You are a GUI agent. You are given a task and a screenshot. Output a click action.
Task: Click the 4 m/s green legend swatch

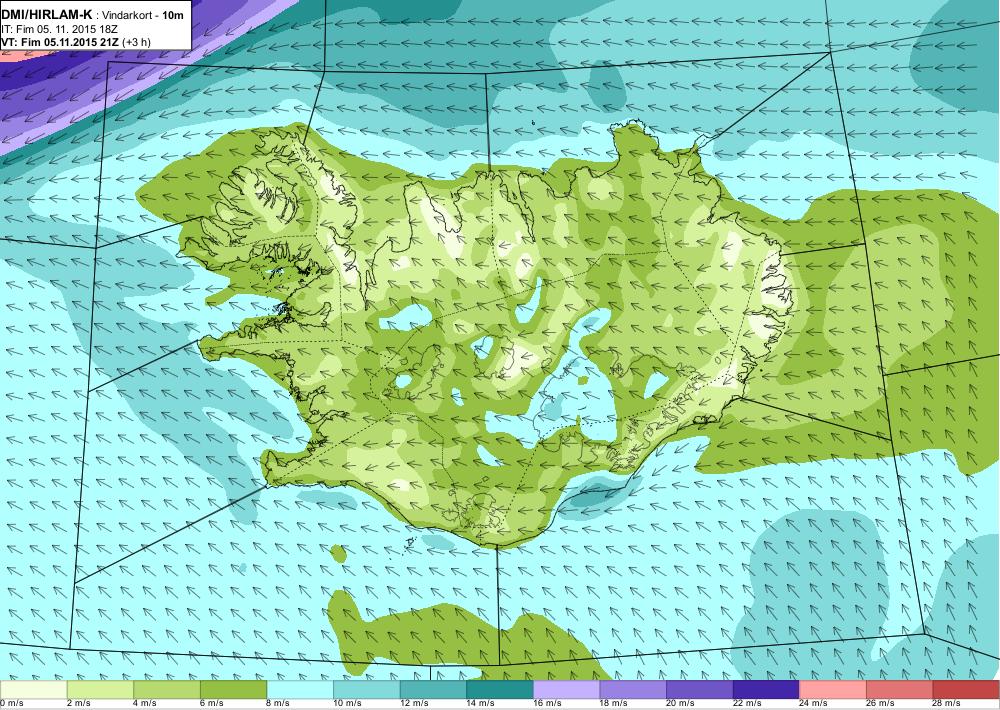tap(166, 690)
